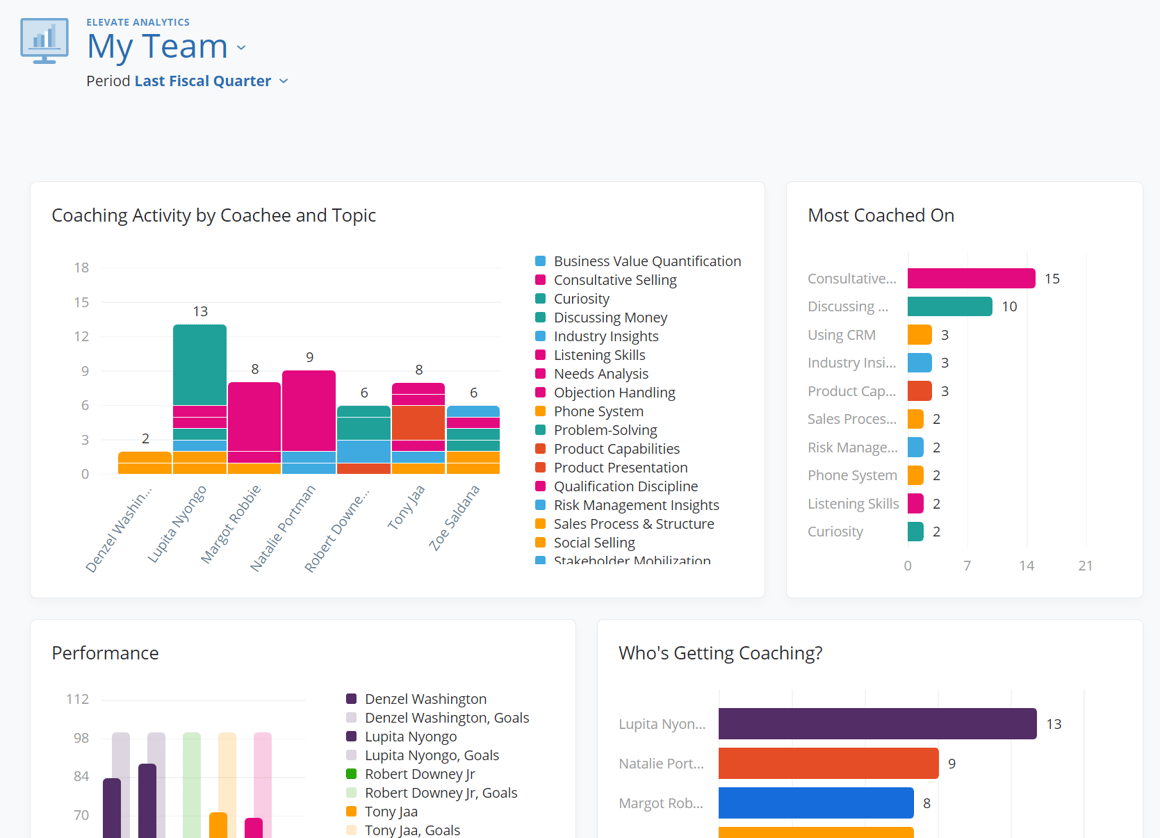Click Denzel Washington's orange column in coaching activity chart
This screenshot has width=1160, height=838.
point(145,462)
